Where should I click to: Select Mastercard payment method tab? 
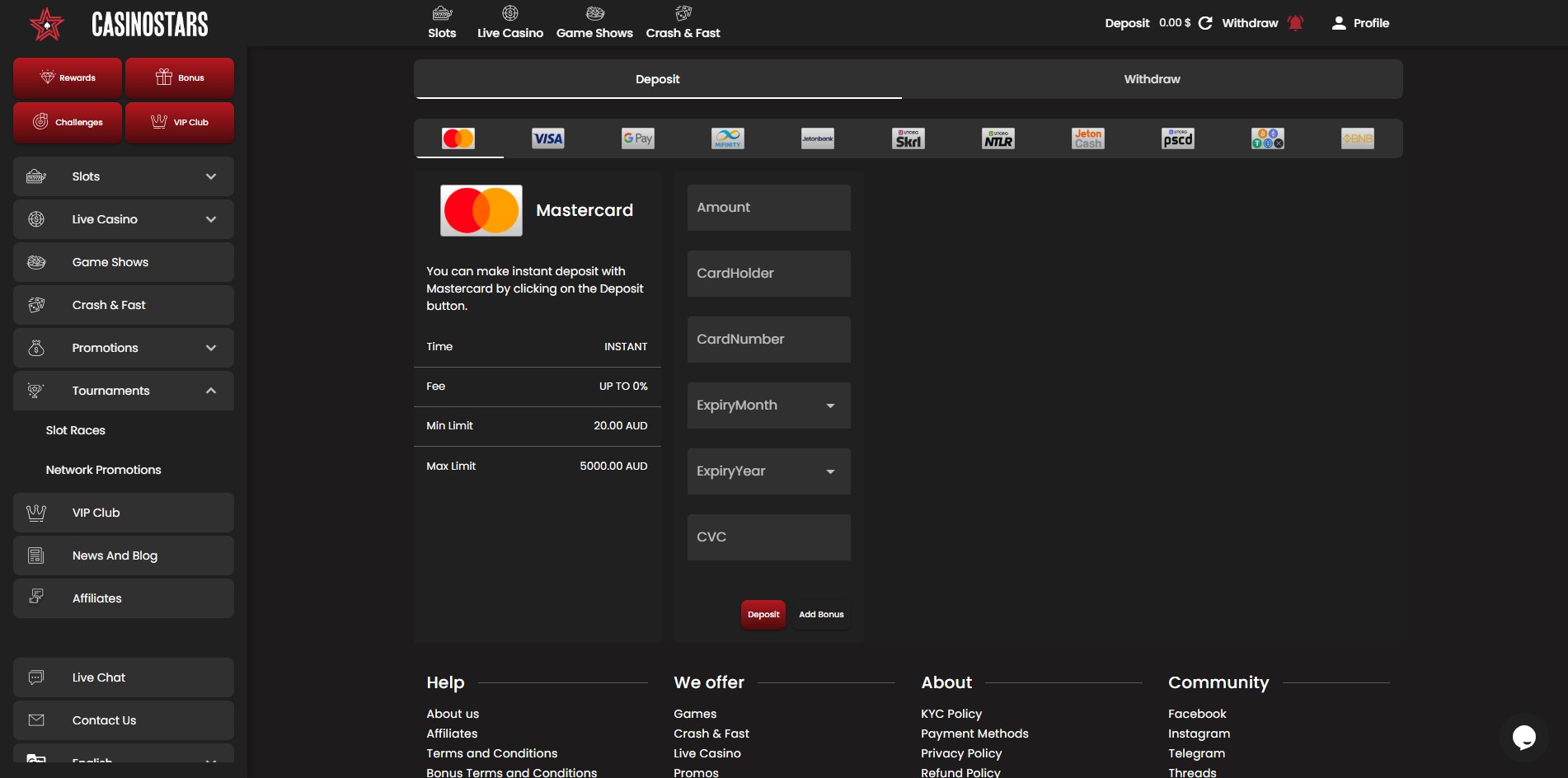coord(458,138)
